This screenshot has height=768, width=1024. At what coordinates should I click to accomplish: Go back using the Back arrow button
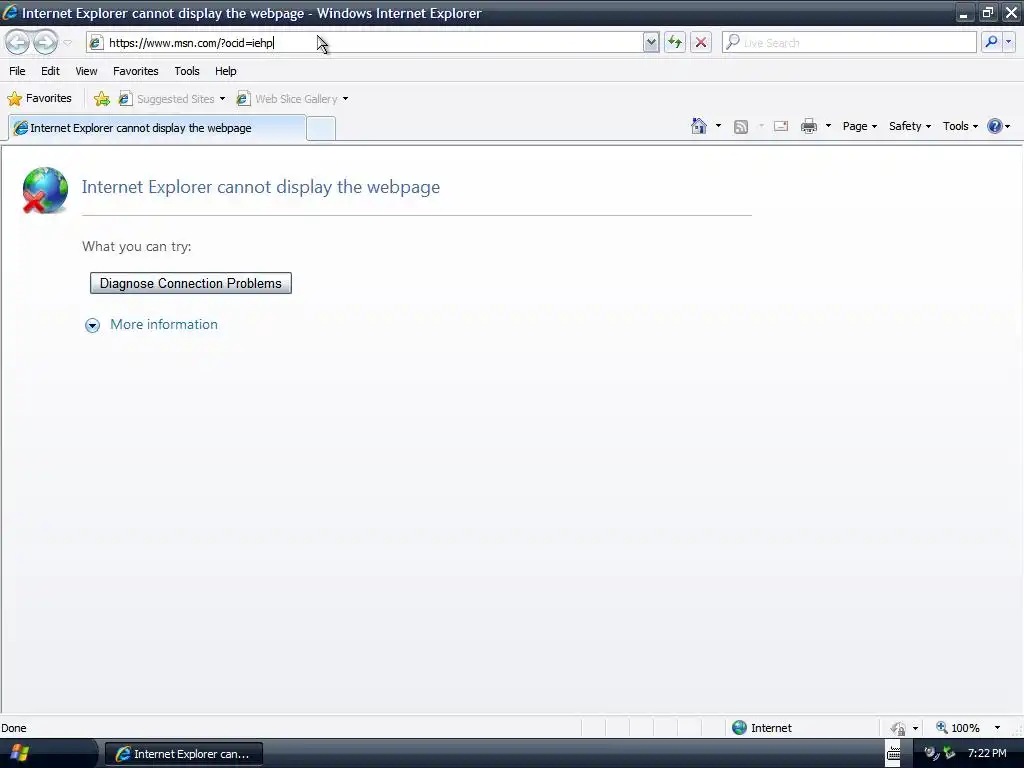(x=18, y=43)
